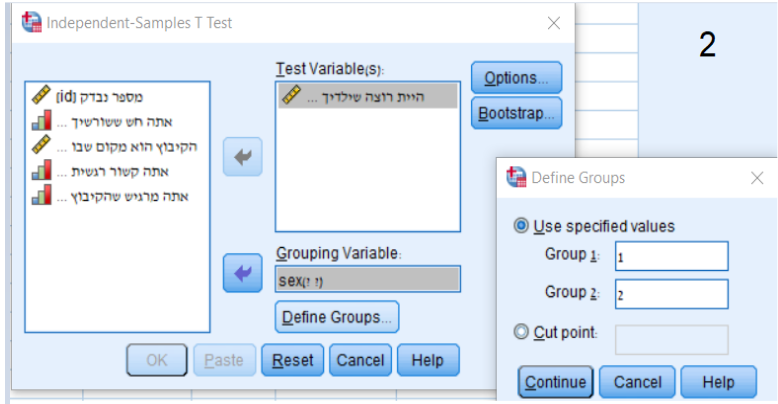Click the SPSS icon in Define Groups title

pyautogui.click(x=516, y=177)
